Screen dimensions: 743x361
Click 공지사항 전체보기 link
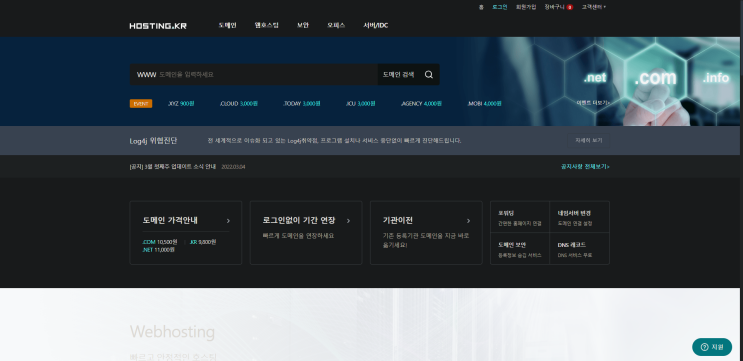[x=585, y=167]
